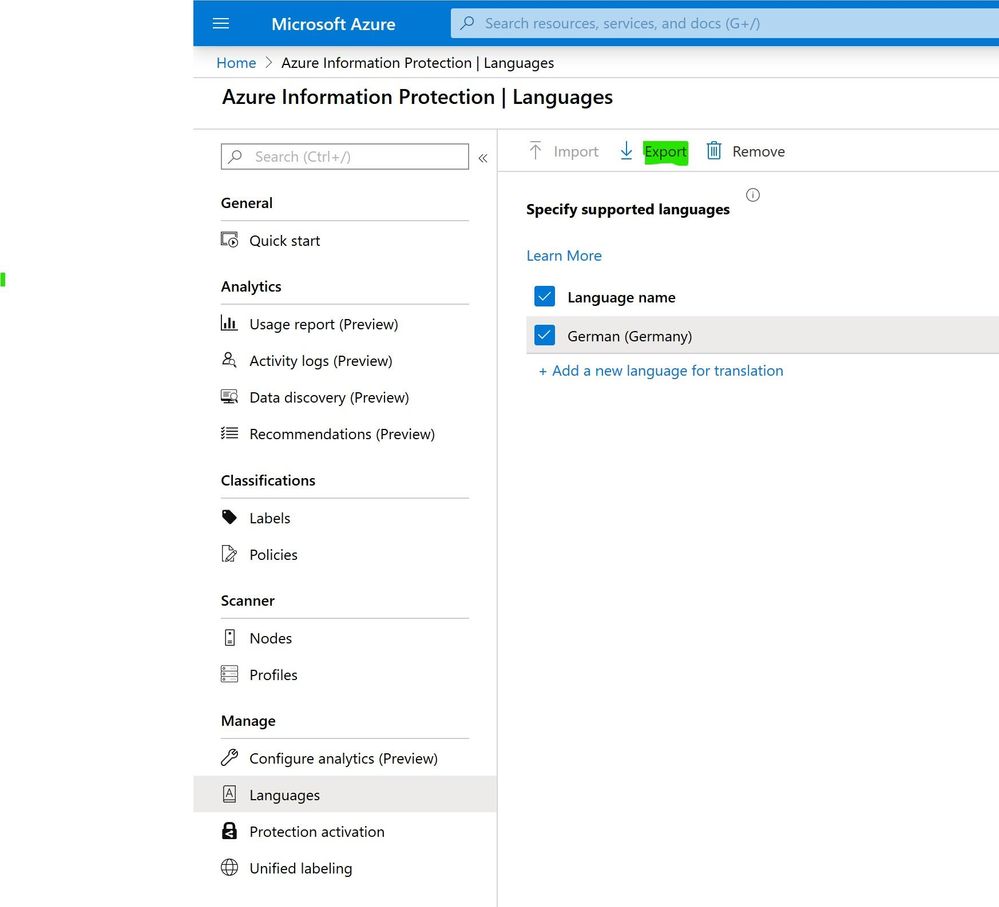Focus the sidebar Search (Ctrl+/) field
This screenshot has width=999, height=907.
pos(345,157)
